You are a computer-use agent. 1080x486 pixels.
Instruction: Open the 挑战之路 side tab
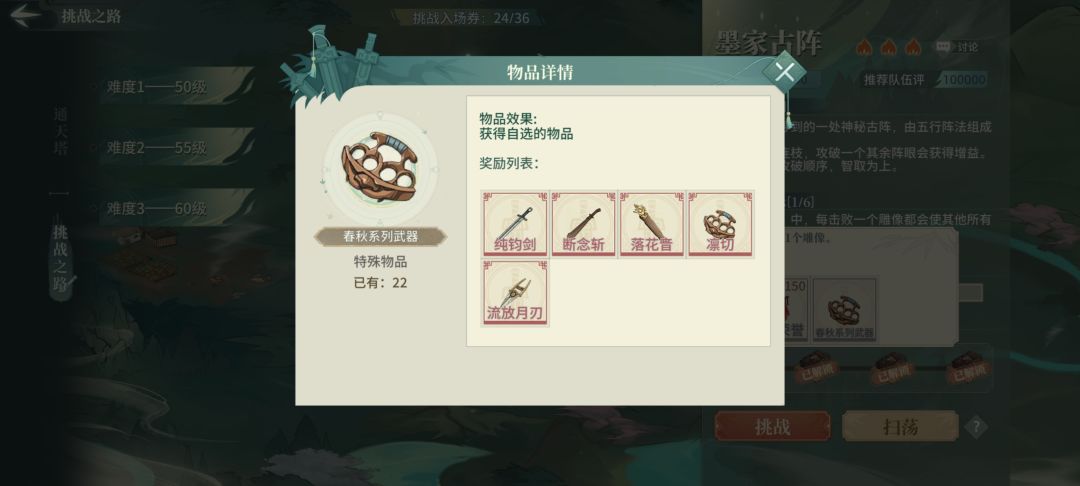point(61,258)
